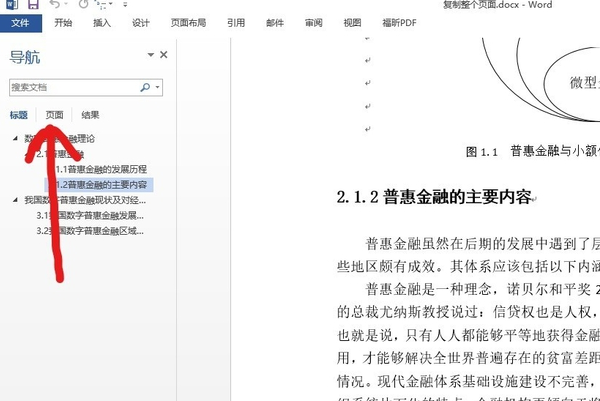The image size is (600, 401).
Task: Click the line starting 也就是说，只有人人都能够
Action: [x=468, y=335]
